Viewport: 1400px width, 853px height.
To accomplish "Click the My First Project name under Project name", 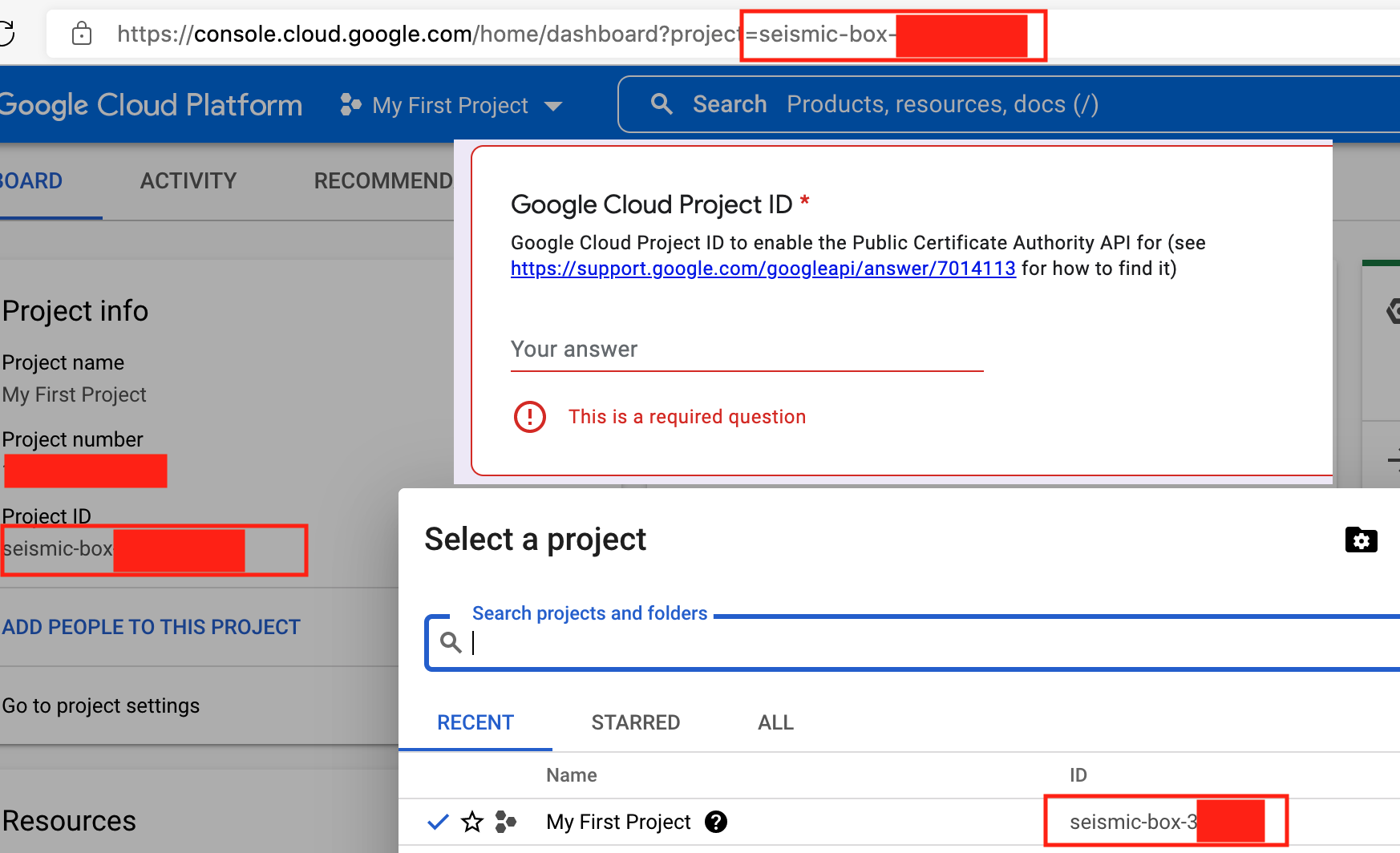I will coord(75,394).
